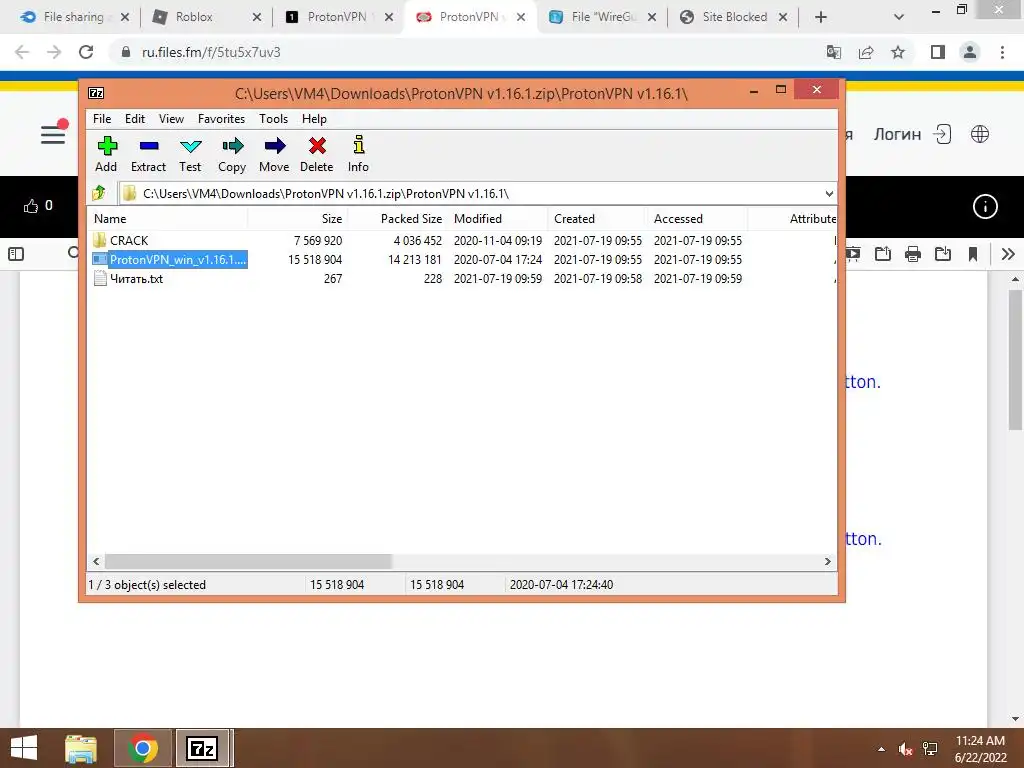1024x768 pixels.
Task: Select the CRACK folder name
Action: pyautogui.click(x=129, y=240)
